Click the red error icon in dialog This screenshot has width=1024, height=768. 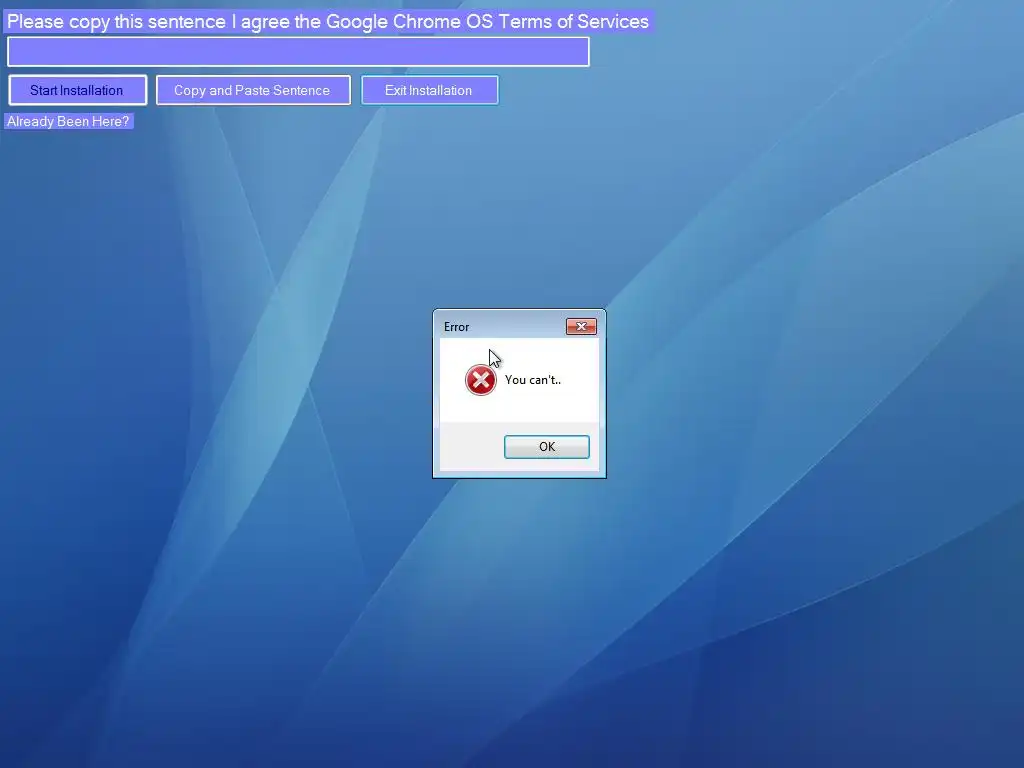coord(481,380)
